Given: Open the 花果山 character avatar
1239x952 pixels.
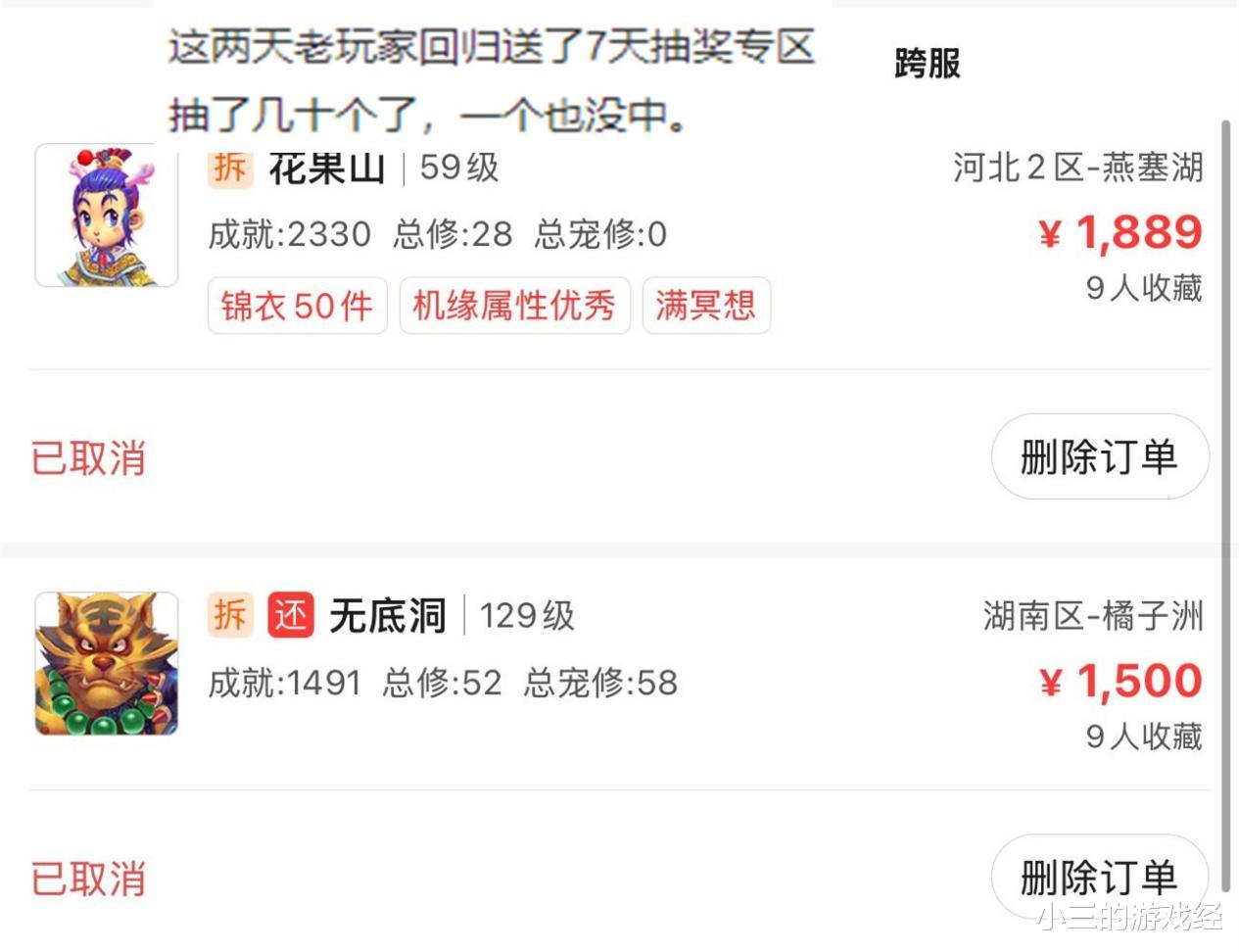Looking at the screenshot, I should pyautogui.click(x=107, y=214).
